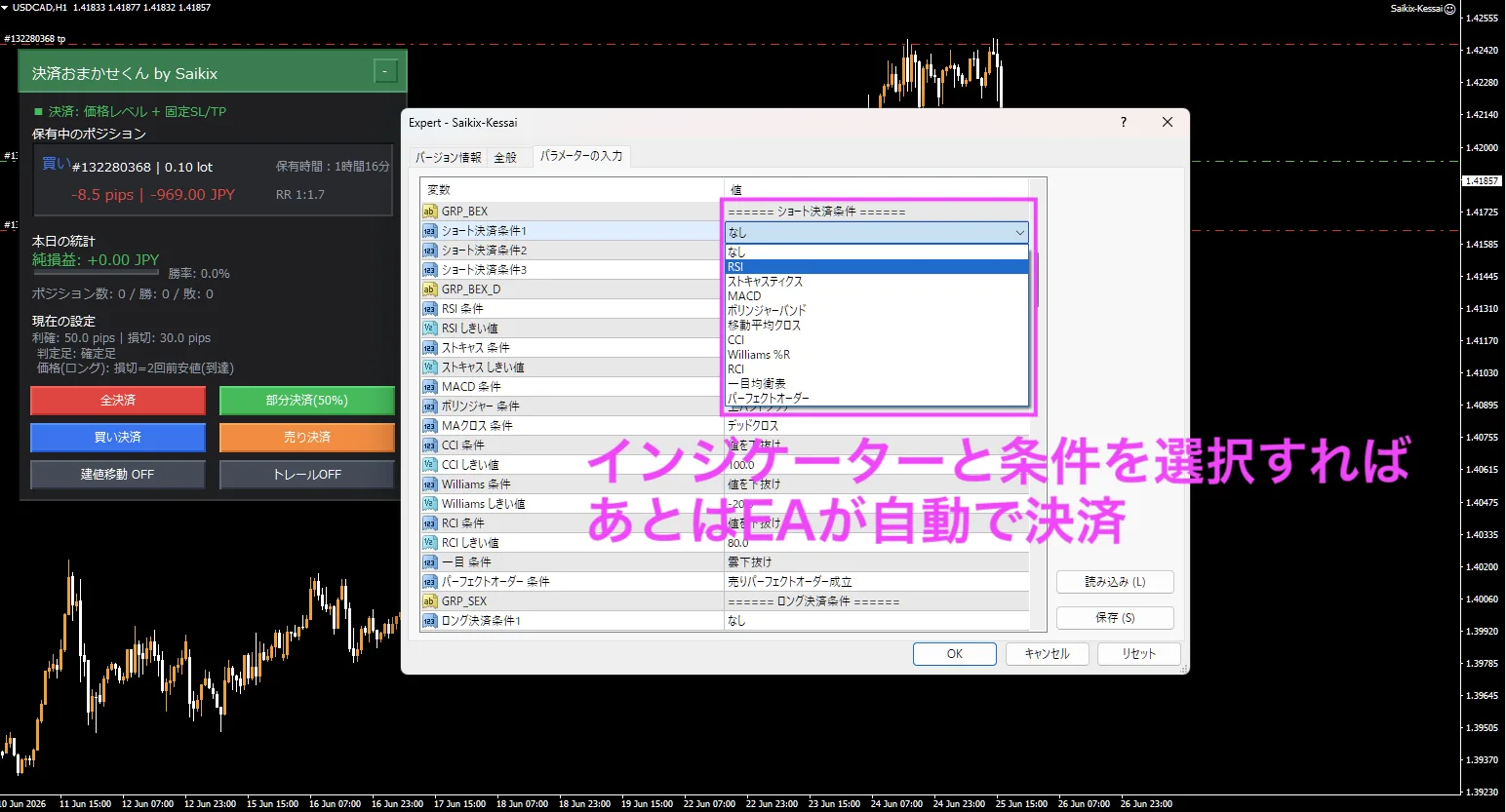Open the ショート決済条件1 value combo box
1506x812 pixels.
click(x=877, y=232)
